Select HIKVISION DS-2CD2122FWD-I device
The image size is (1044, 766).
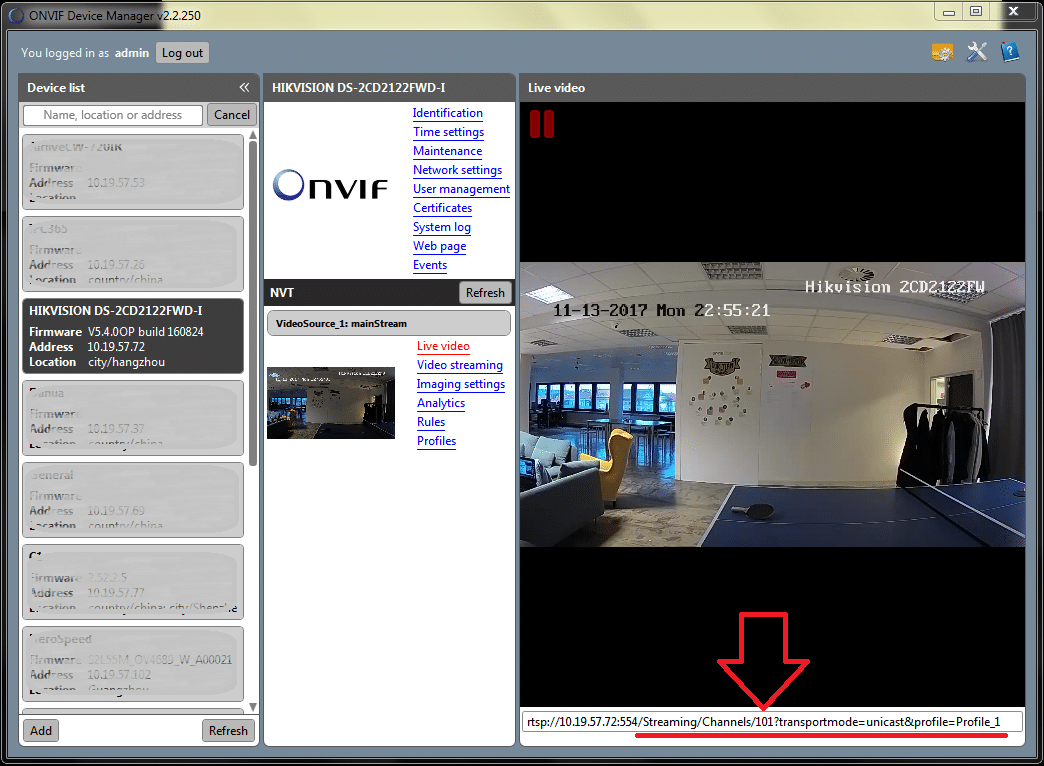[132, 336]
